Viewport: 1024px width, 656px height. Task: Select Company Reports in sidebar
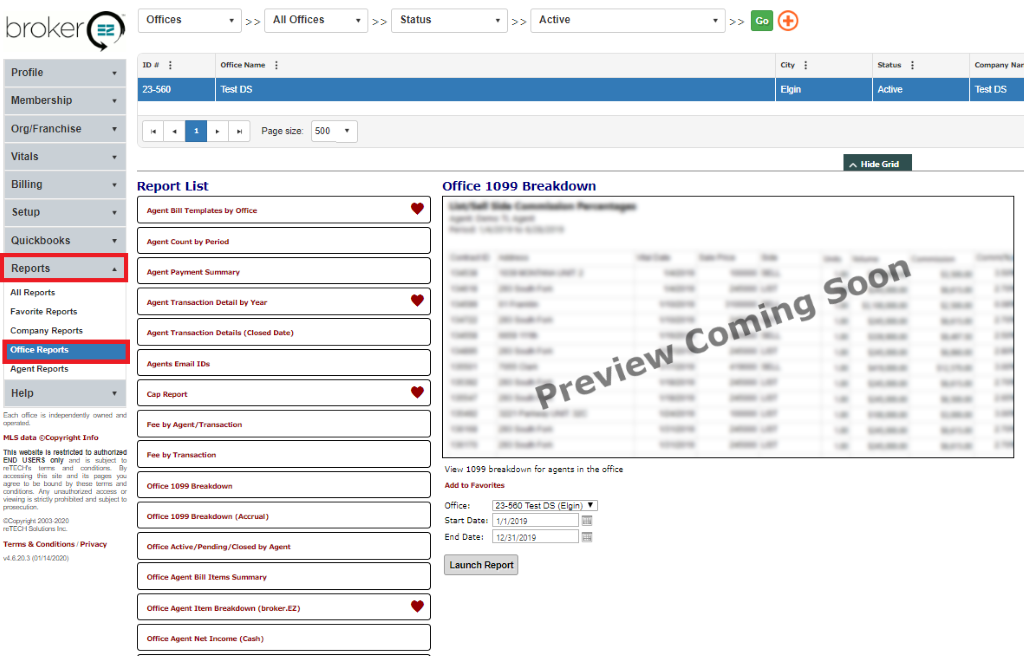click(46, 331)
